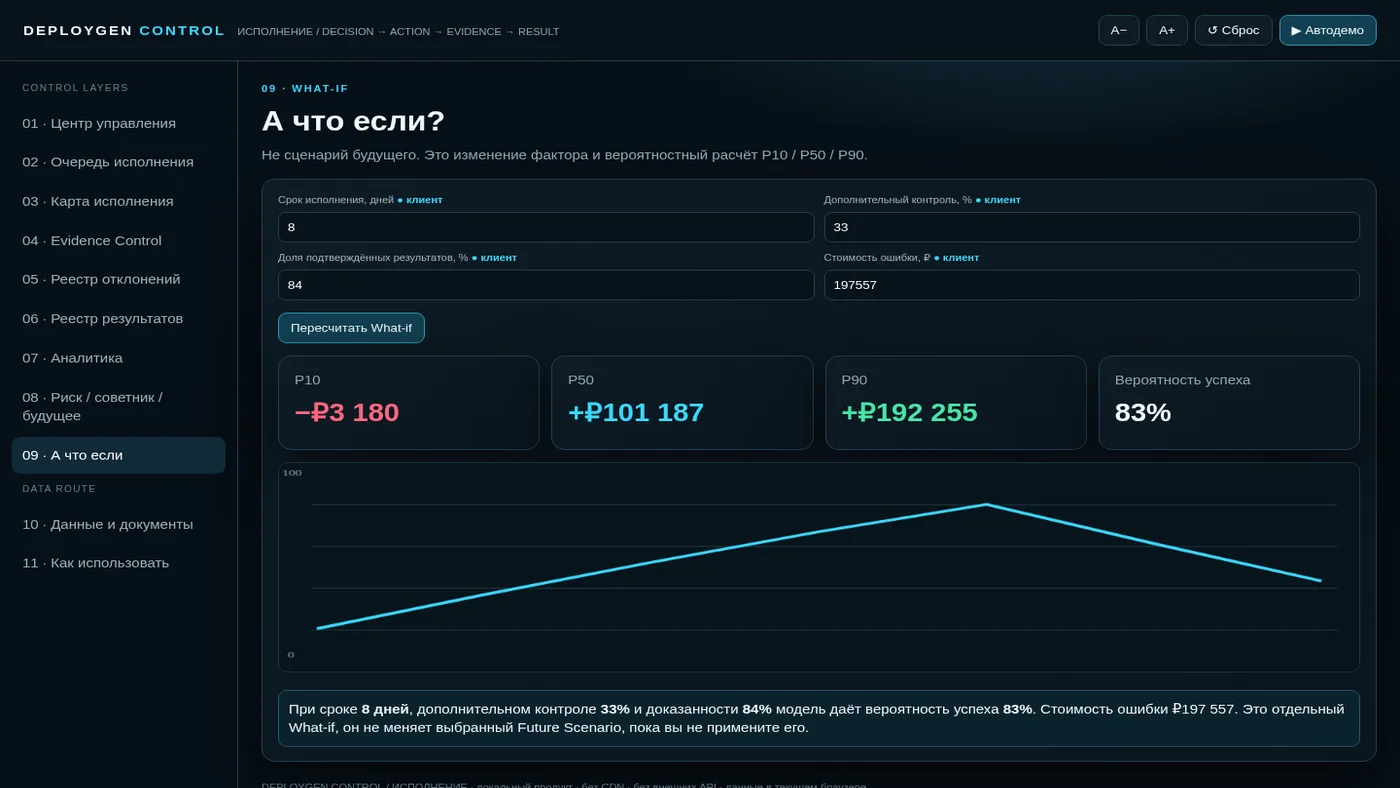Click the DATA ROUTE sidebar label
Viewport: 1400px width, 788px height.
(x=59, y=489)
